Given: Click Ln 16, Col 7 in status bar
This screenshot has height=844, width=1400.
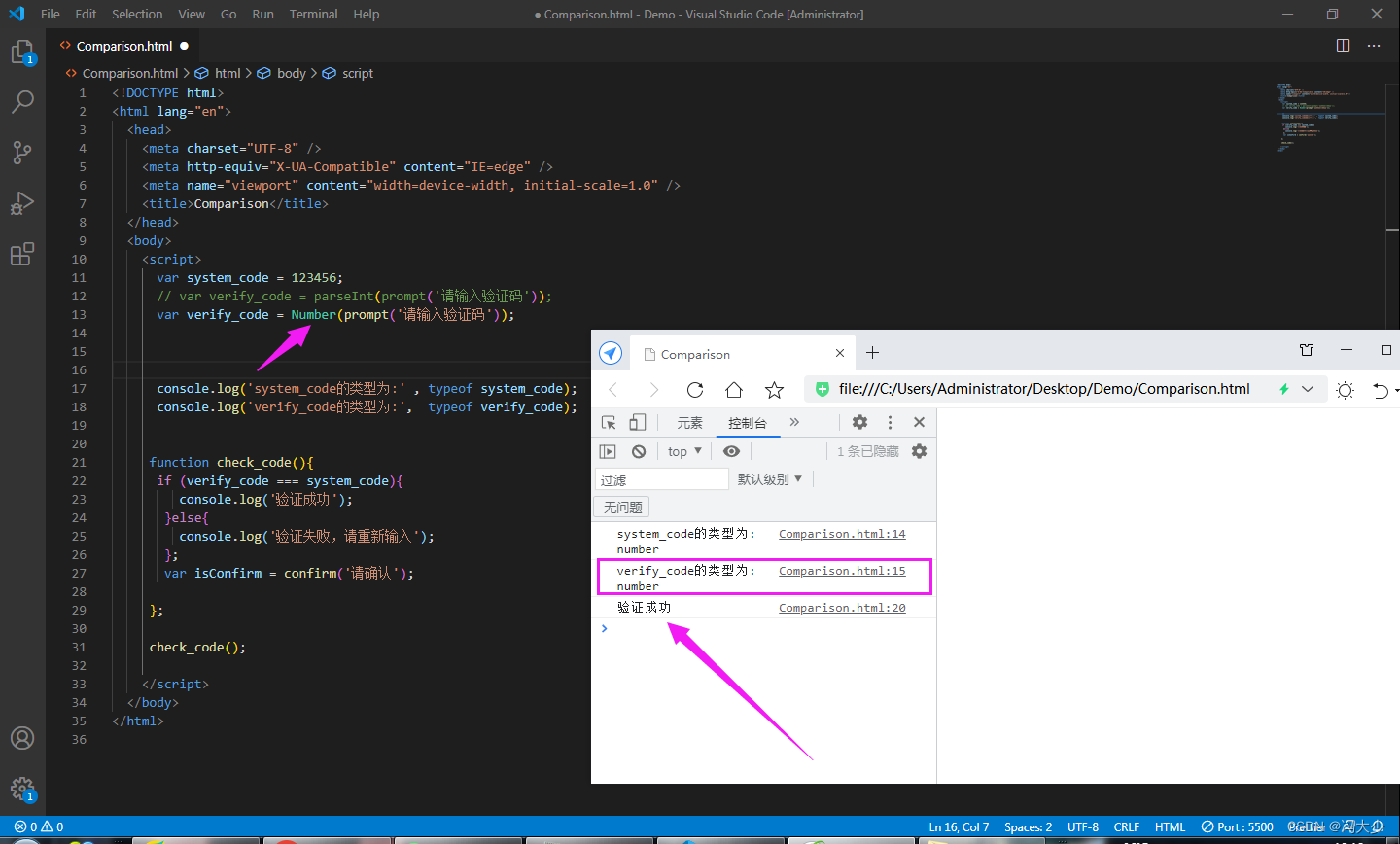Looking at the screenshot, I should coord(959,826).
